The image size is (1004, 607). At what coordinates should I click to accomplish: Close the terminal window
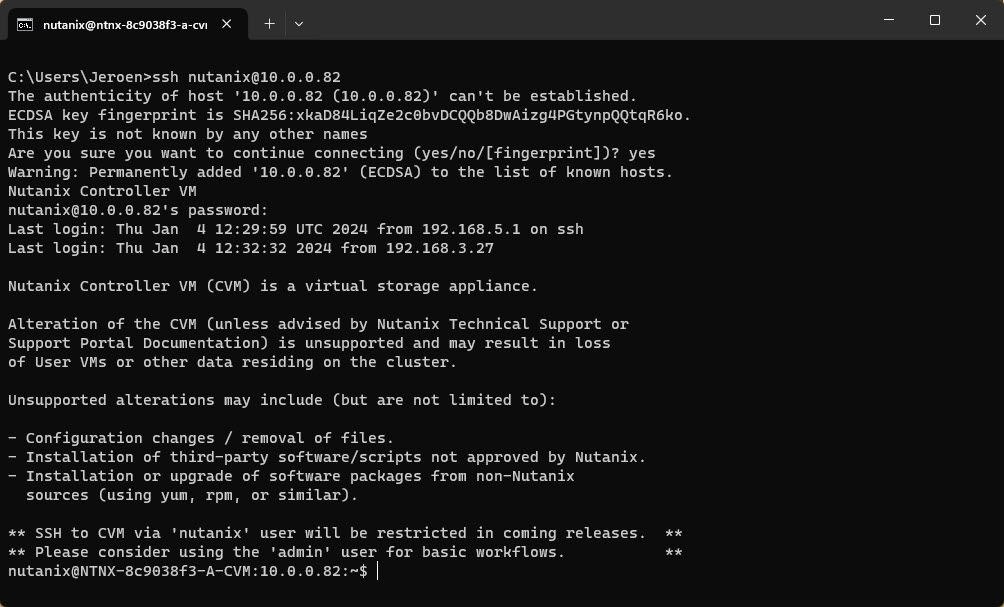[x=980, y=20]
